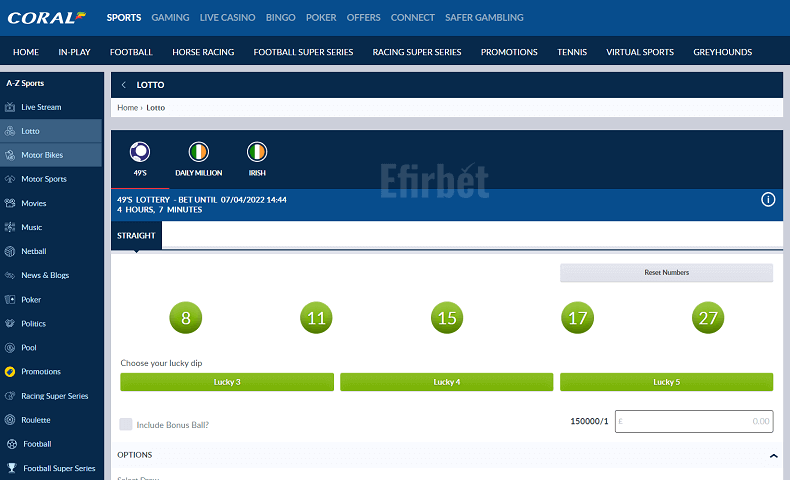Open Football Super Series in navigation bar
The width and height of the screenshot is (790, 480).
click(x=303, y=52)
